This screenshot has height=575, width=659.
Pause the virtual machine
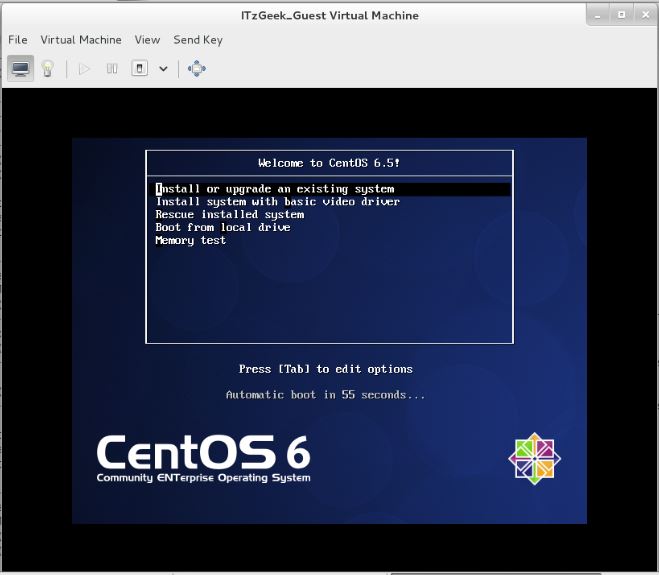tap(112, 69)
